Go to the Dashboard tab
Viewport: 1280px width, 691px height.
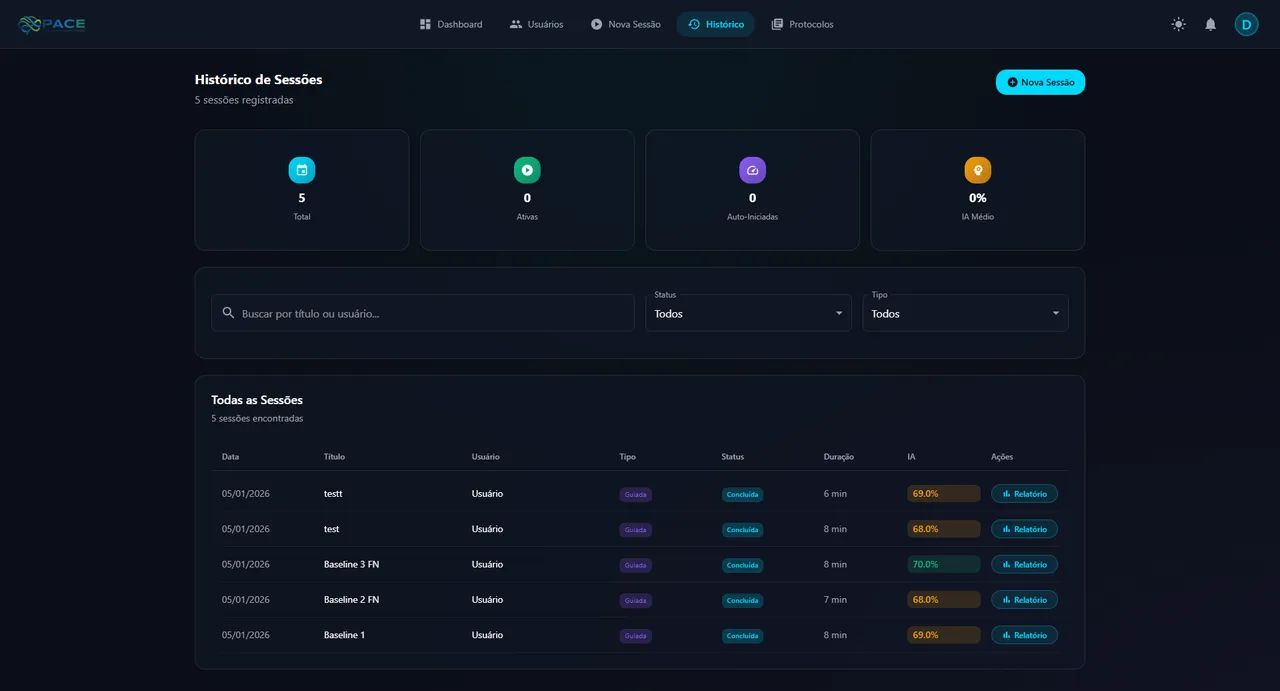[451, 24]
